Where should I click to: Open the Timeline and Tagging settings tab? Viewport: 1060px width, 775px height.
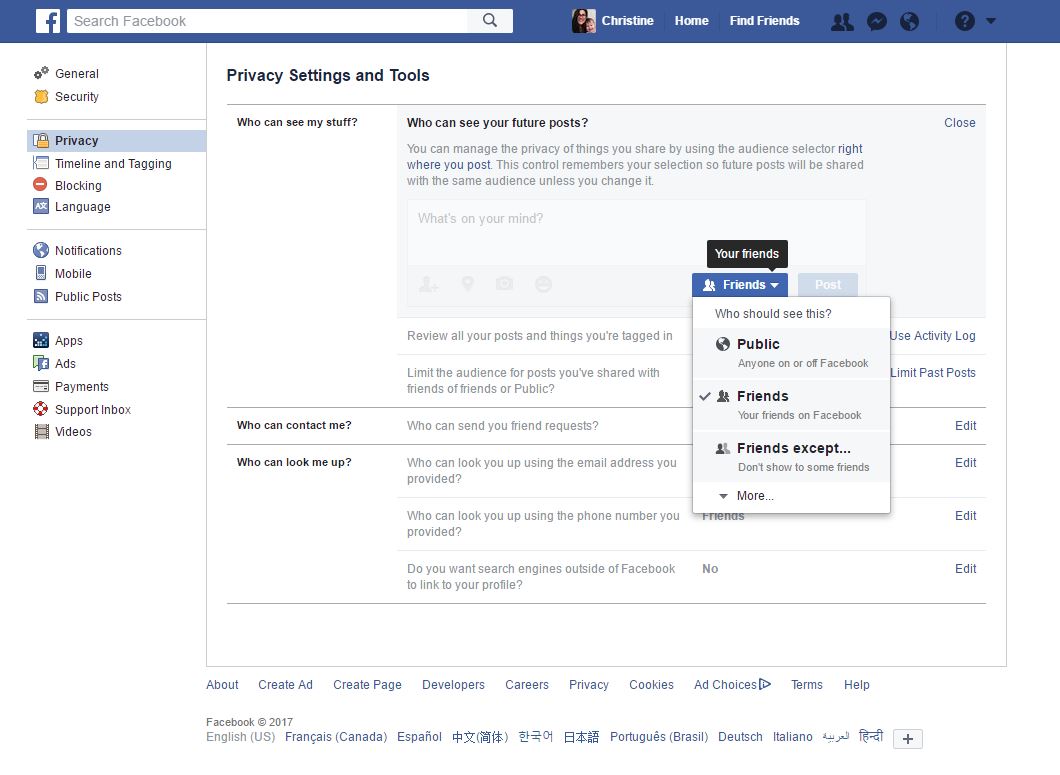tap(116, 163)
